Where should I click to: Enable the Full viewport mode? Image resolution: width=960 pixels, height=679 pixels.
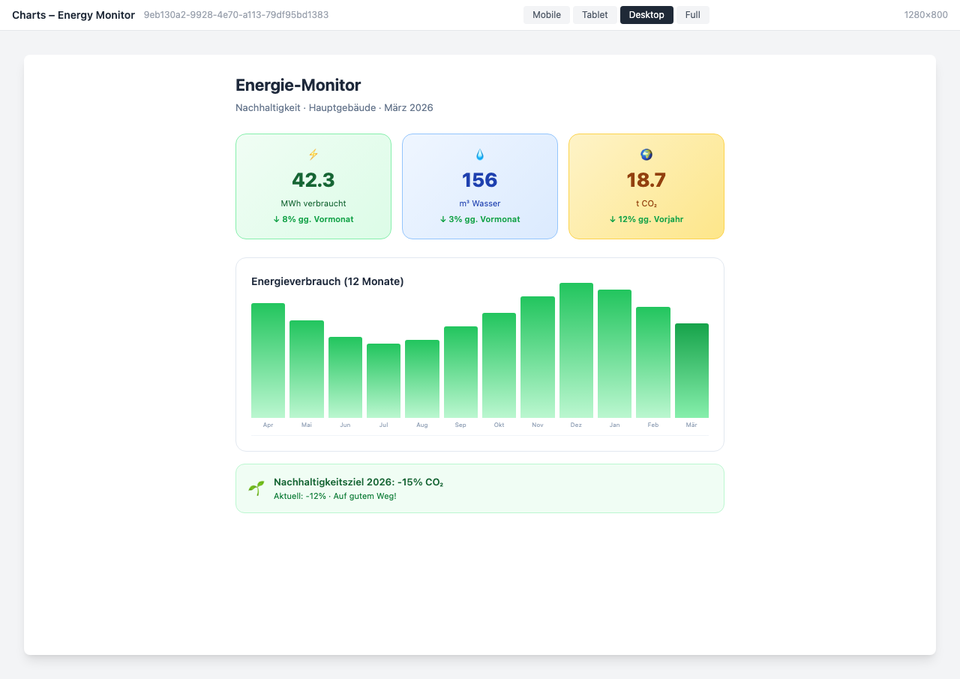click(692, 14)
